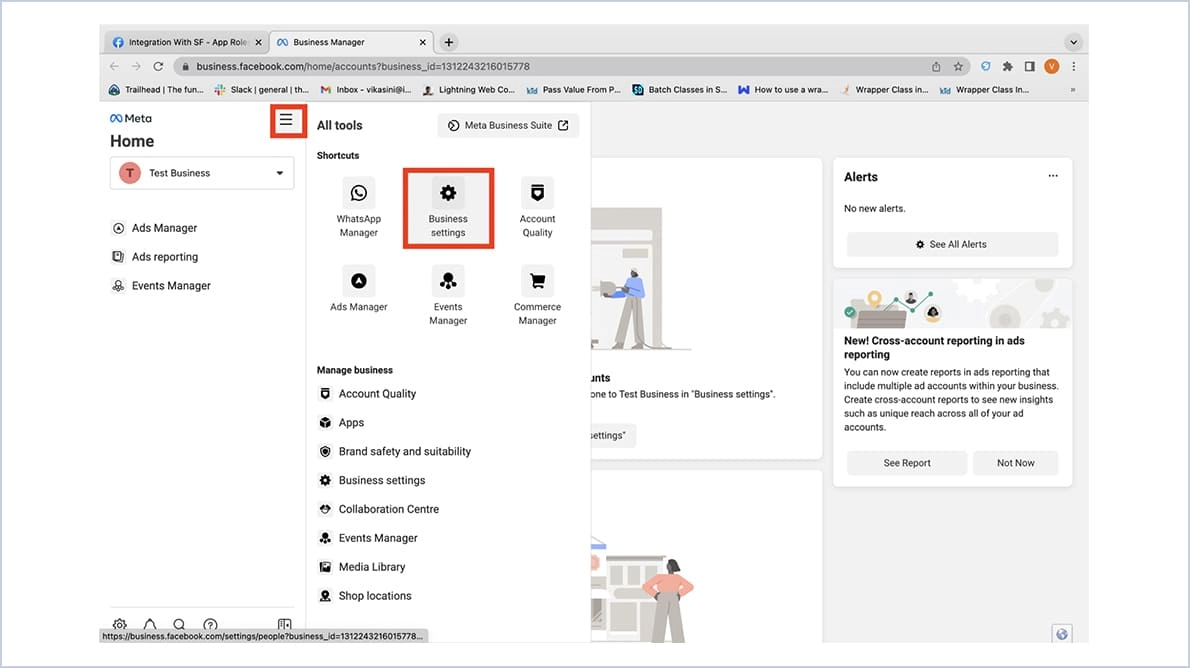Open the Chrome extensions puzzle icon

1008,67
